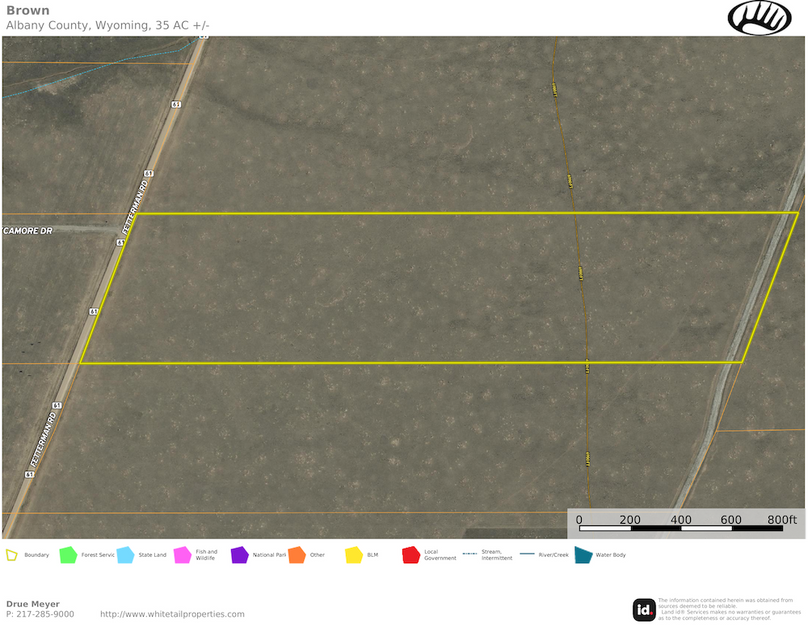Open the www.whitetailproperties.com link
Viewport: 808px width, 625px height.
(172, 614)
